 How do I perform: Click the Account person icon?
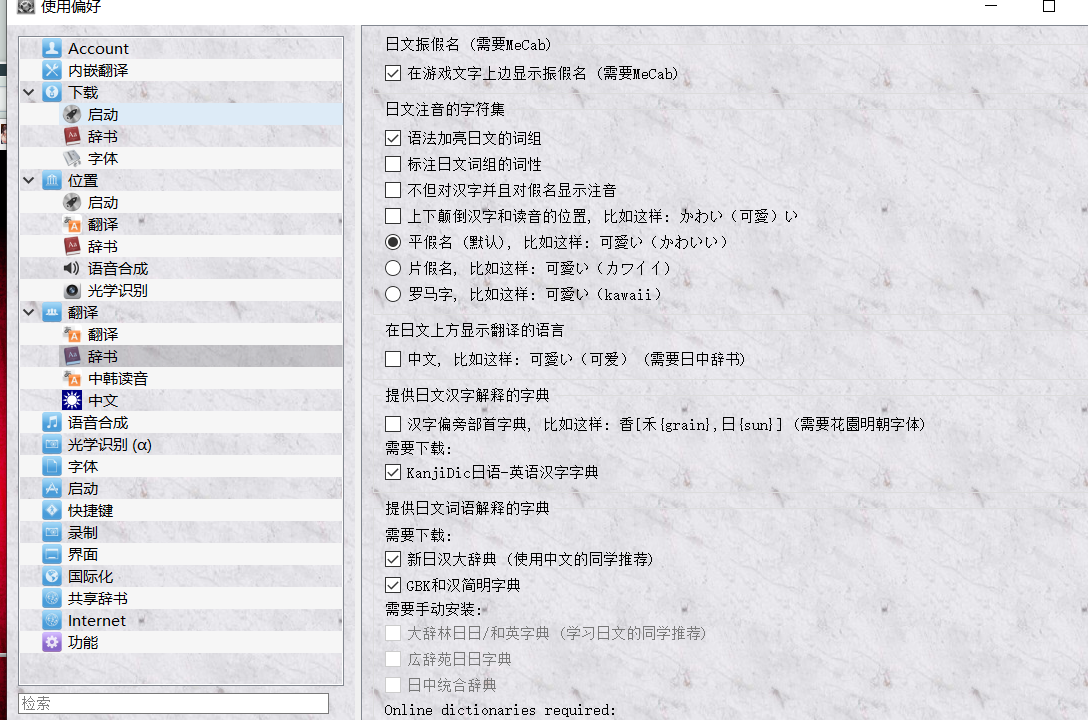52,49
